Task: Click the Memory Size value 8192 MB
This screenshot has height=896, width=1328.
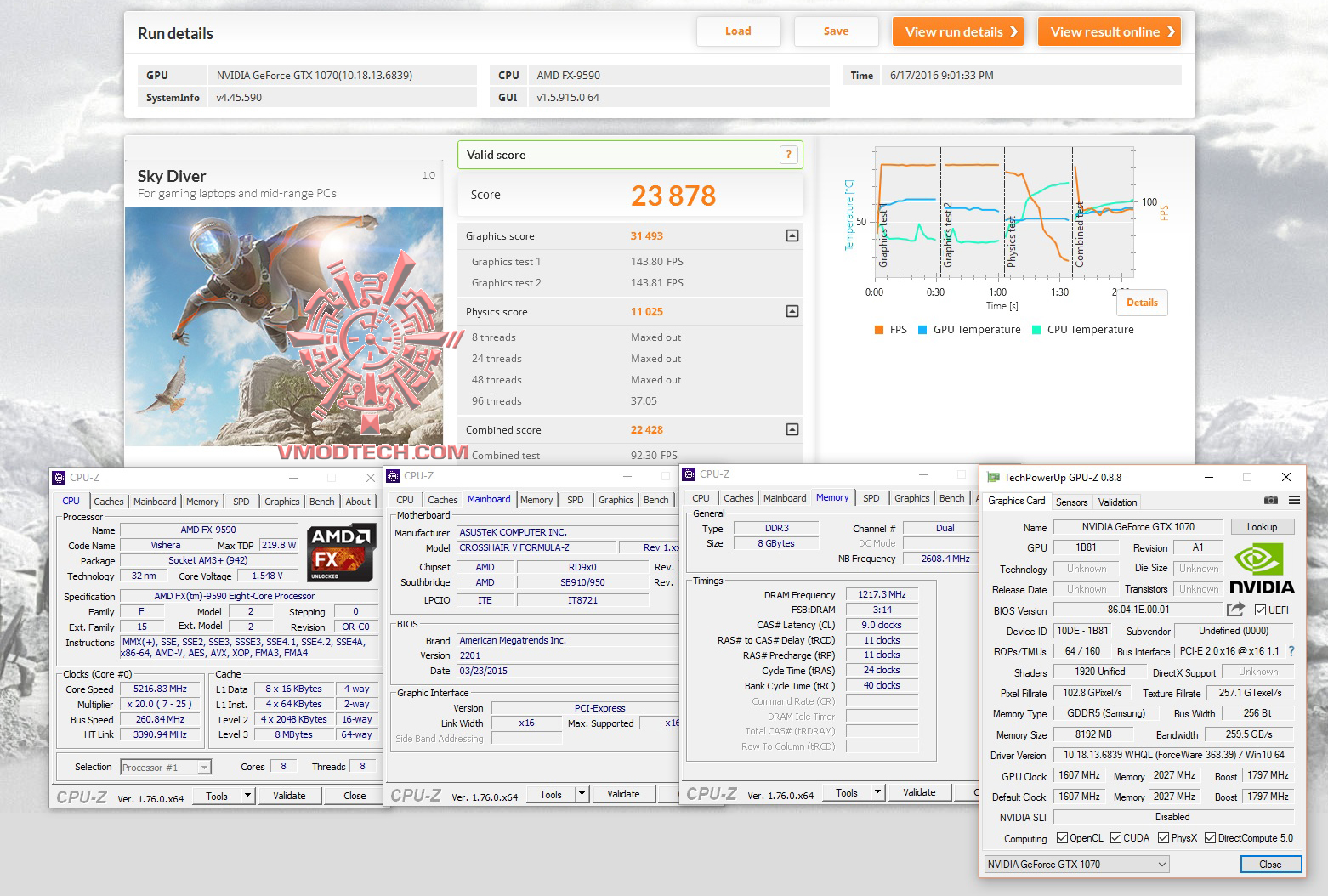Action: click(1092, 734)
